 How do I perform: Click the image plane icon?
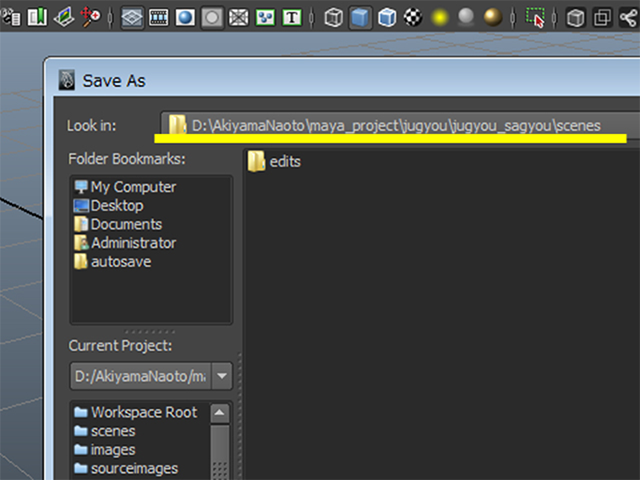(64, 17)
